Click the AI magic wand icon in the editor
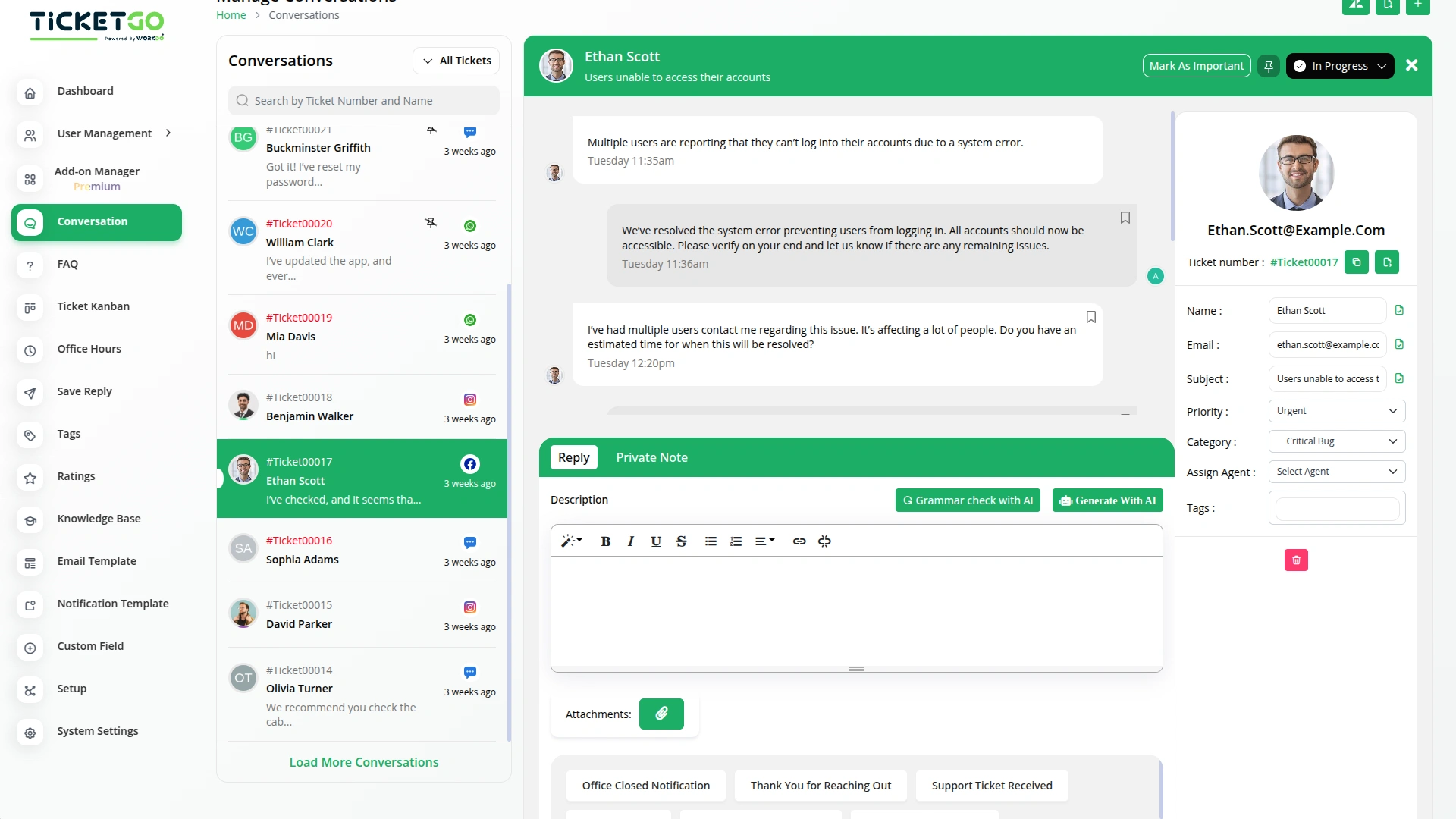This screenshot has width=1456, height=819. [571, 541]
